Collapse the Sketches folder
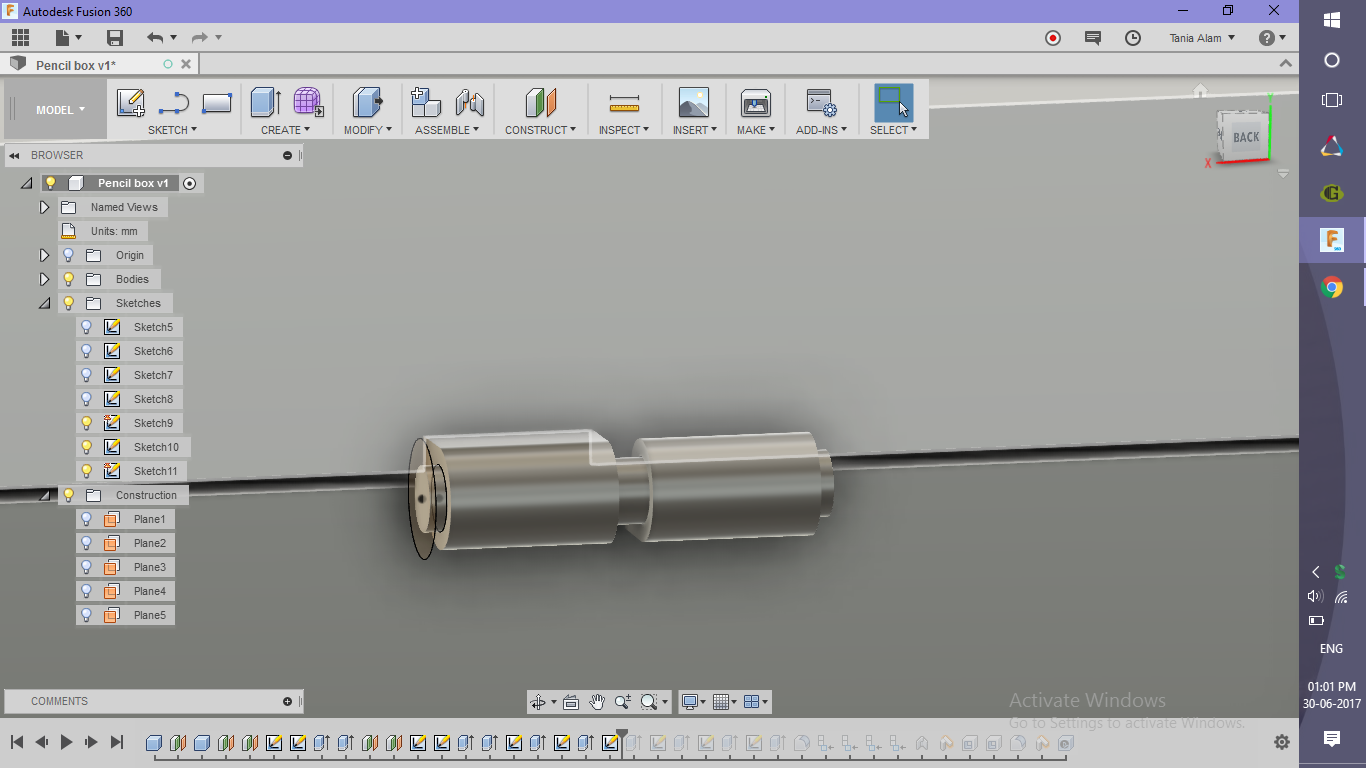 coord(44,303)
